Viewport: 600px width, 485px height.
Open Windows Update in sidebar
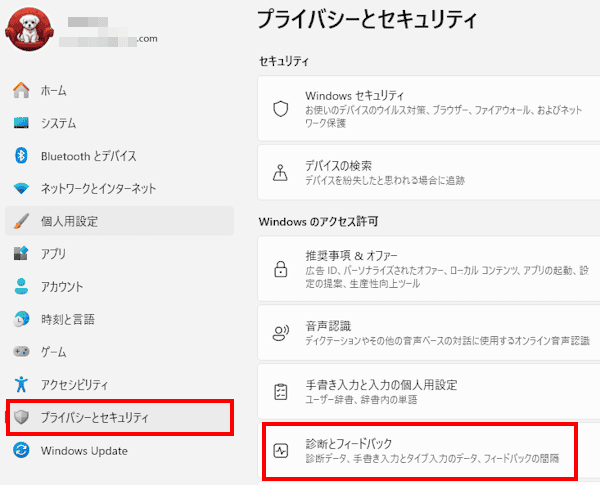click(x=119, y=451)
